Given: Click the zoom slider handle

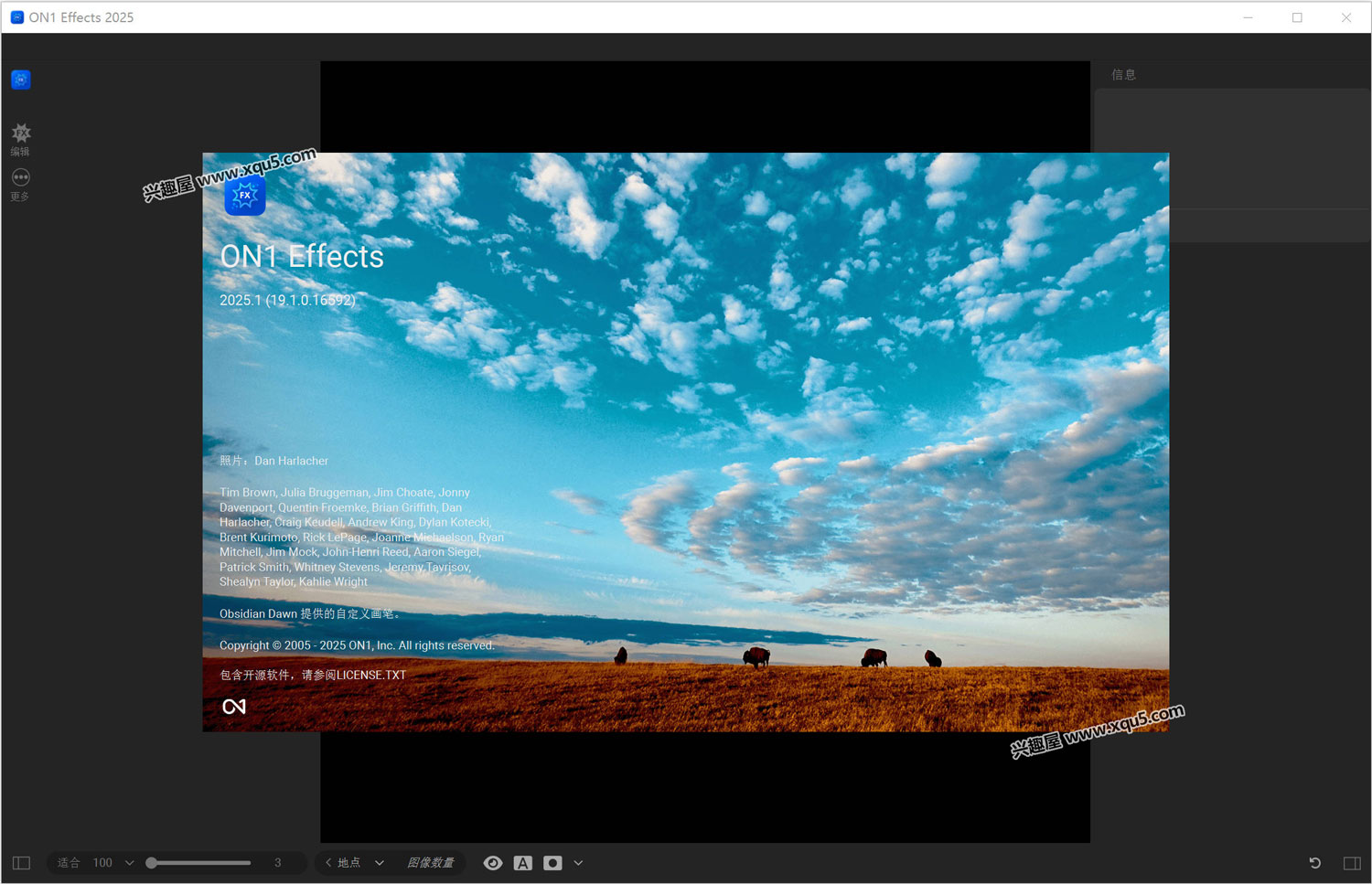Looking at the screenshot, I should coord(152,863).
